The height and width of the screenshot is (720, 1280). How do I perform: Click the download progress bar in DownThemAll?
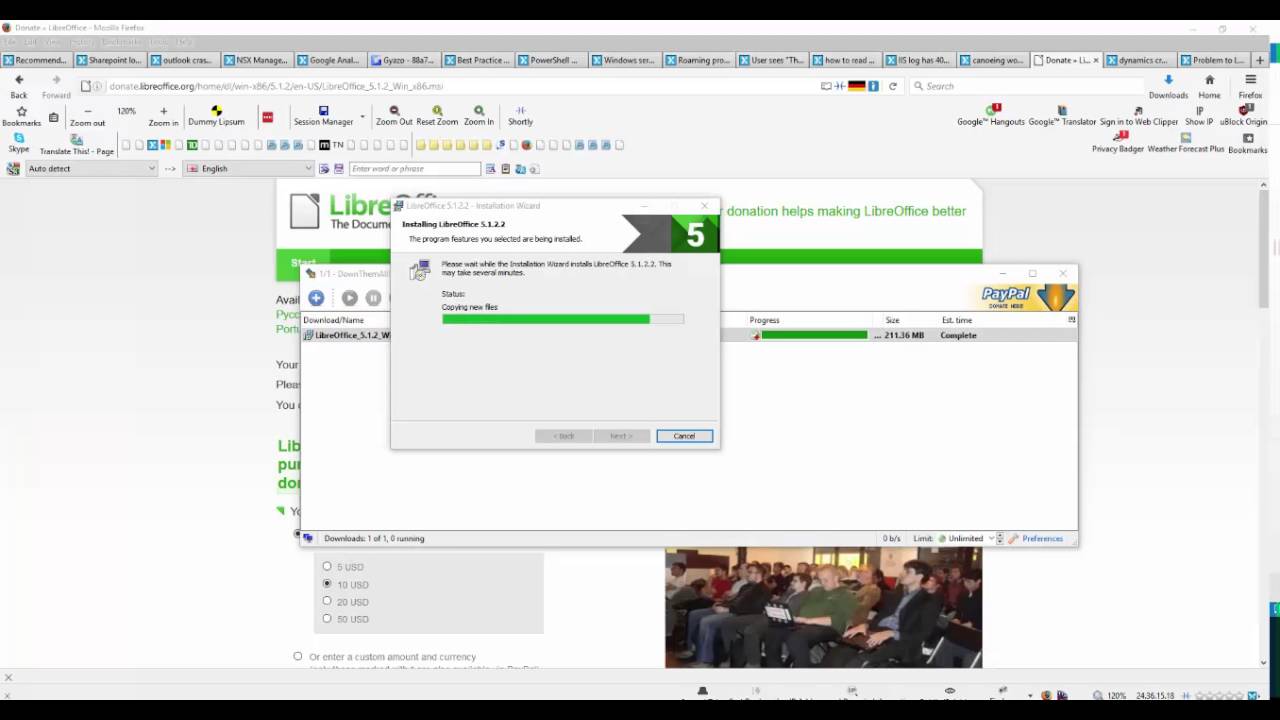click(815, 335)
